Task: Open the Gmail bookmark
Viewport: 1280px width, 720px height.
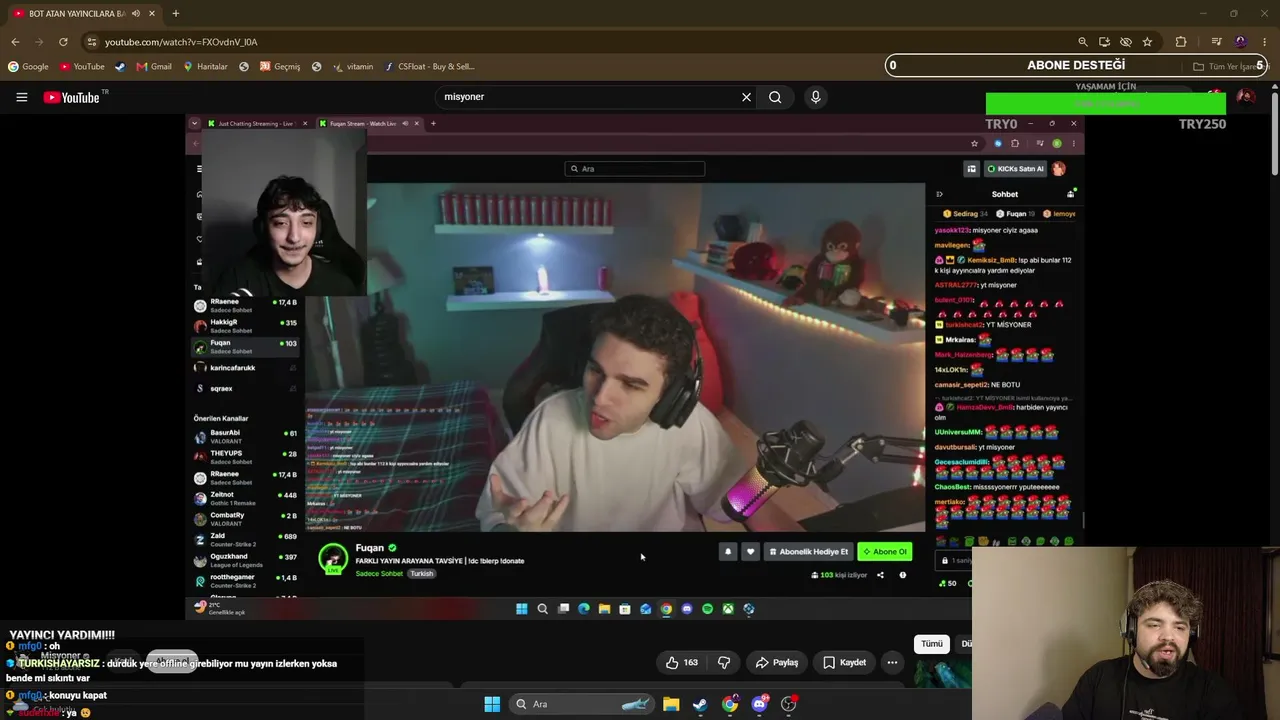Action: 154,67
